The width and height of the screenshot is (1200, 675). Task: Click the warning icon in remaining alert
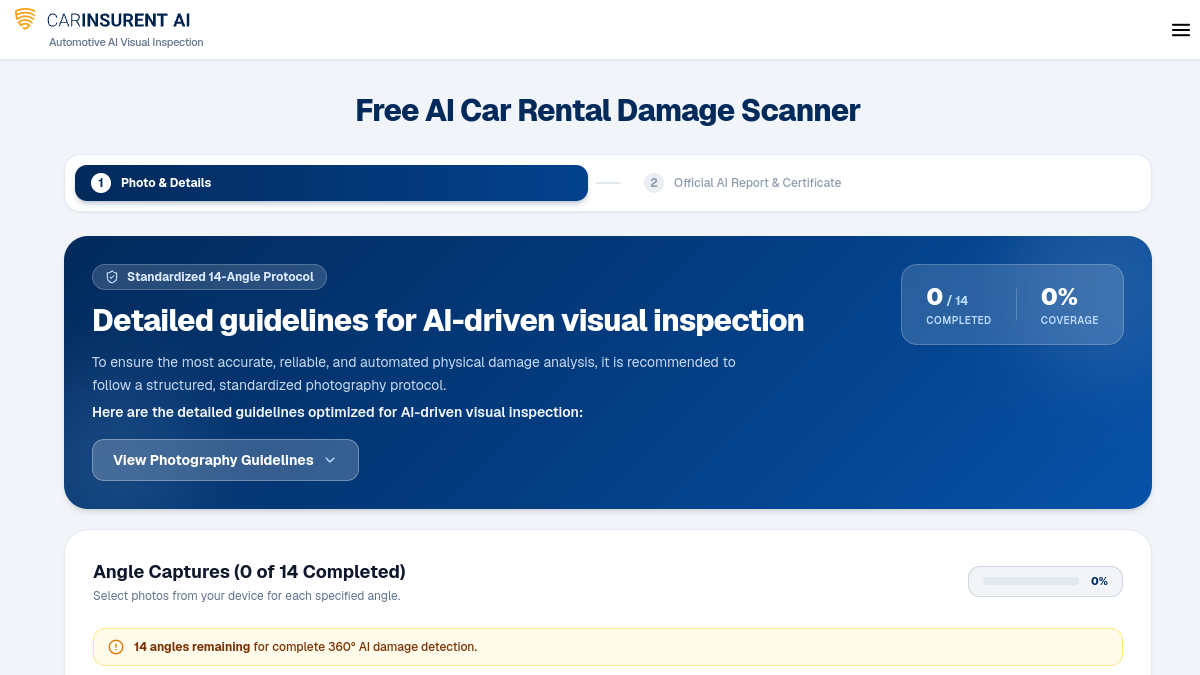pos(116,647)
